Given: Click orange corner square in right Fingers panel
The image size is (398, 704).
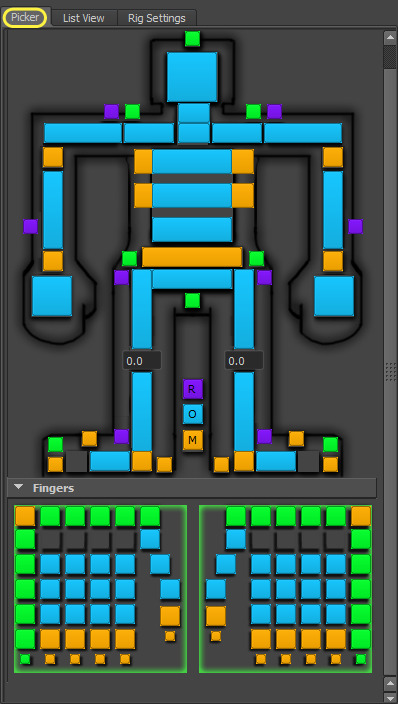Looking at the screenshot, I should click(361, 516).
